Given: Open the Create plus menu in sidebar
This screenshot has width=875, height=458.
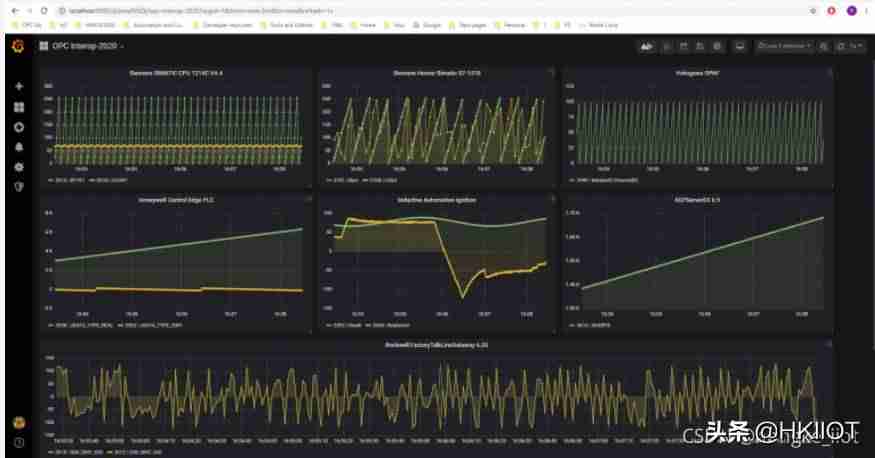Looking at the screenshot, I should click(19, 86).
